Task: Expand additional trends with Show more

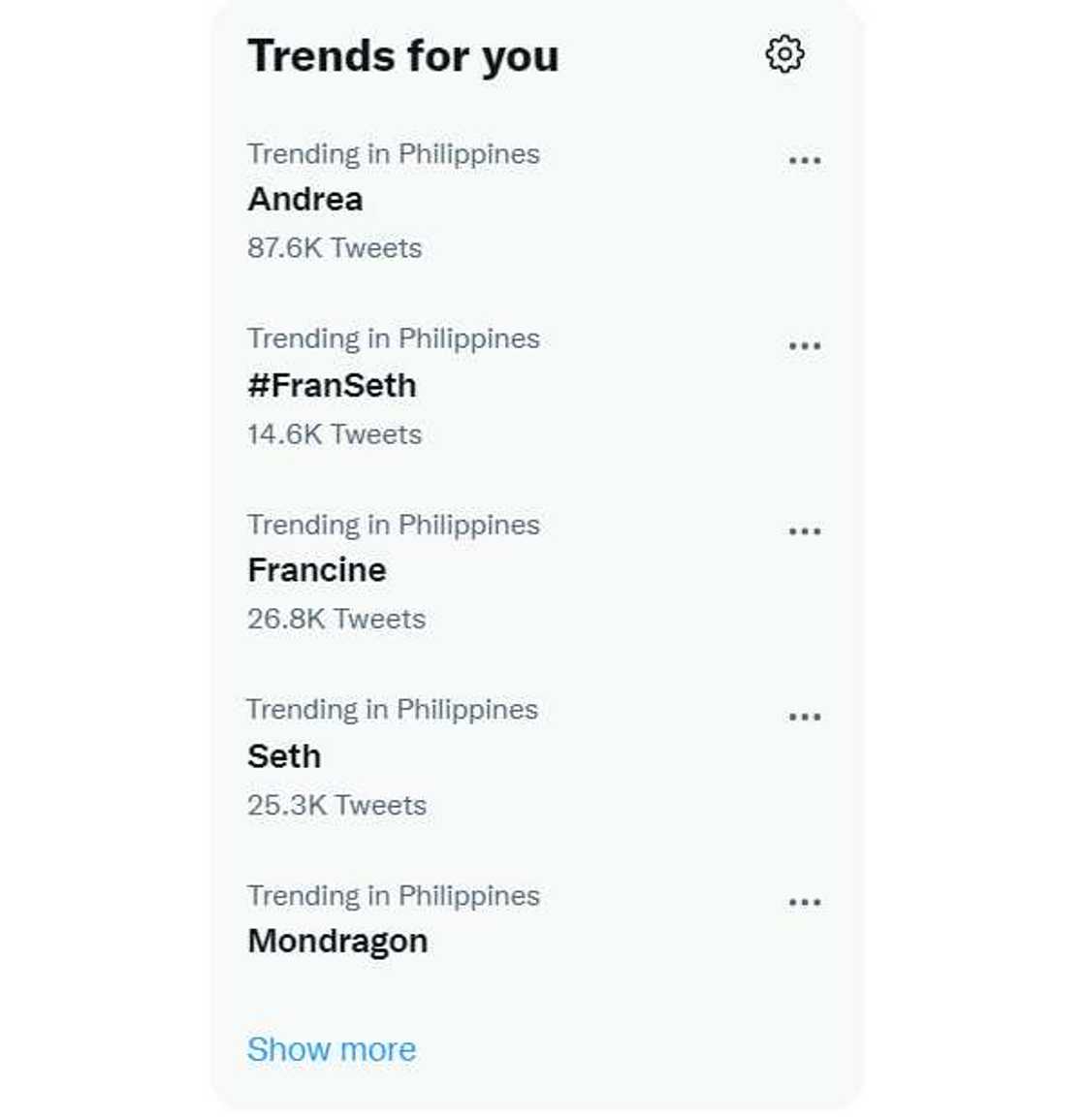Action: pyautogui.click(x=332, y=1048)
